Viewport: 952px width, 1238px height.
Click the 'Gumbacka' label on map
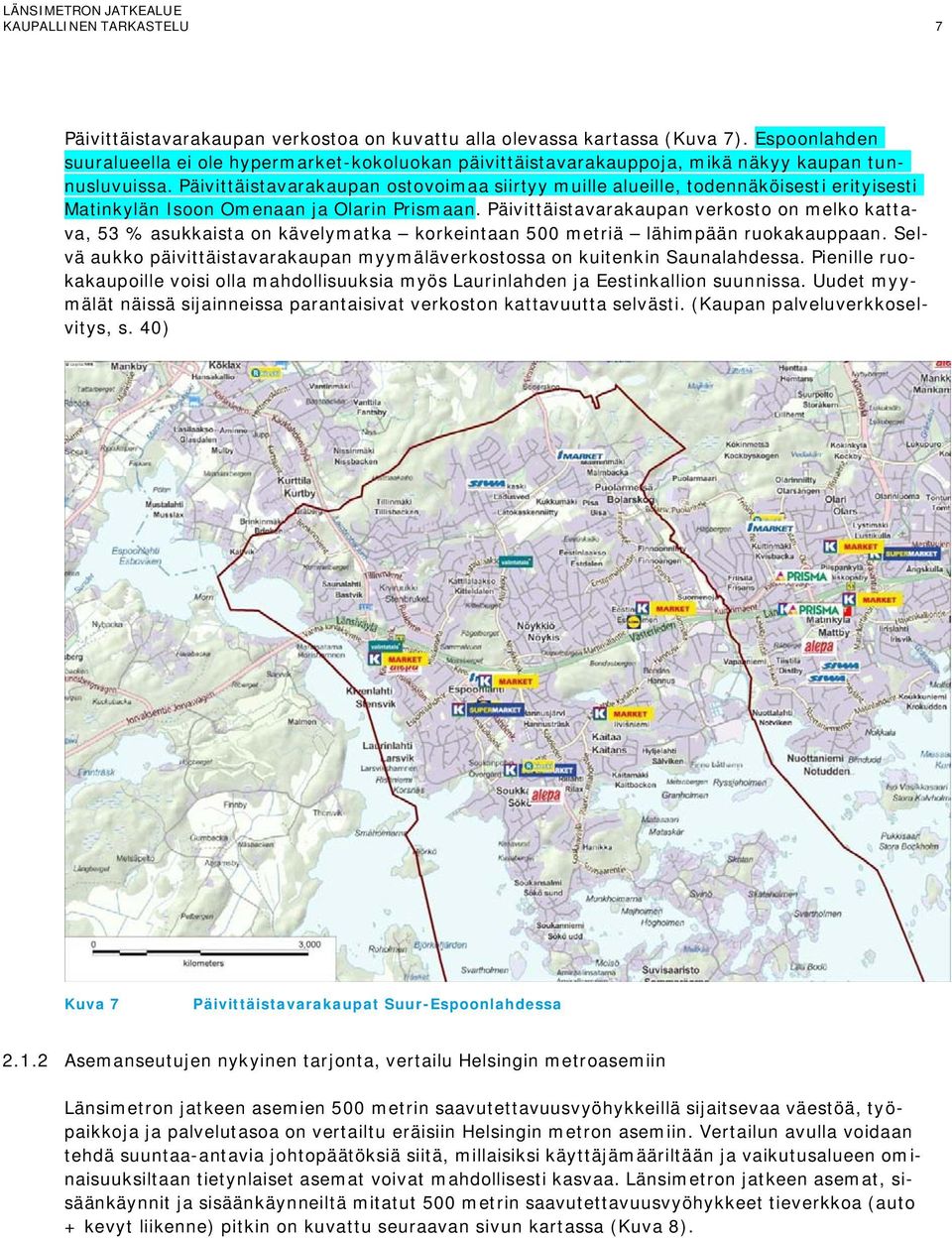[209, 838]
